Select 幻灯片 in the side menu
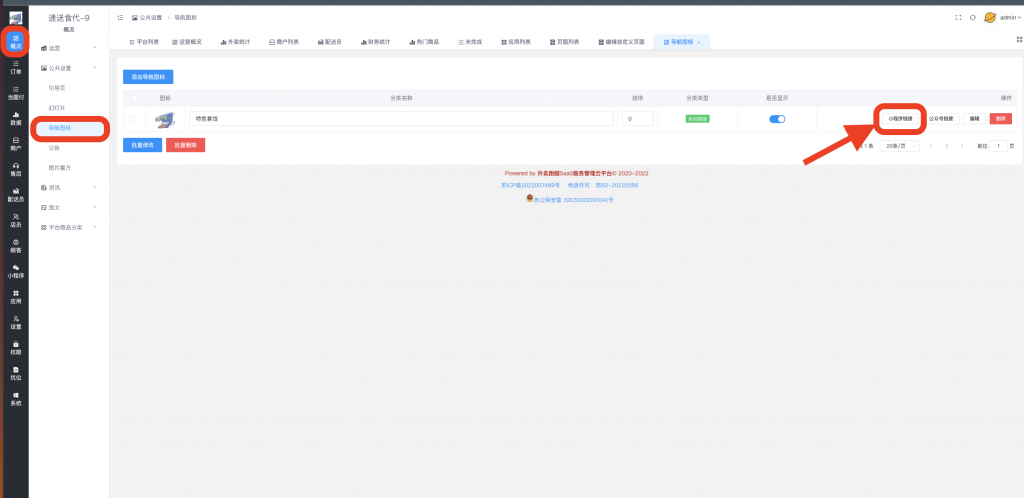Image resolution: width=1024 pixels, height=498 pixels. click(x=58, y=108)
